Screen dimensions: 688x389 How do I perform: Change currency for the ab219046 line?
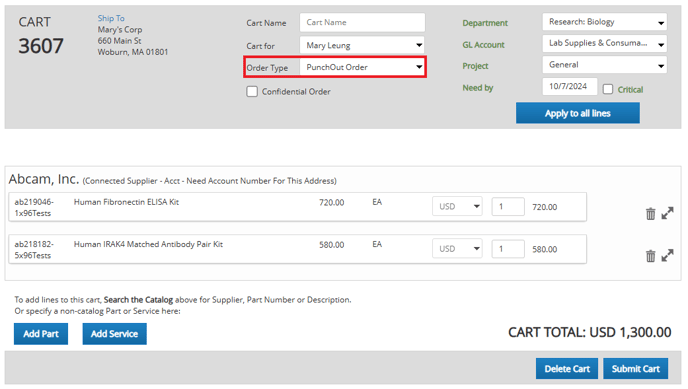(457, 207)
